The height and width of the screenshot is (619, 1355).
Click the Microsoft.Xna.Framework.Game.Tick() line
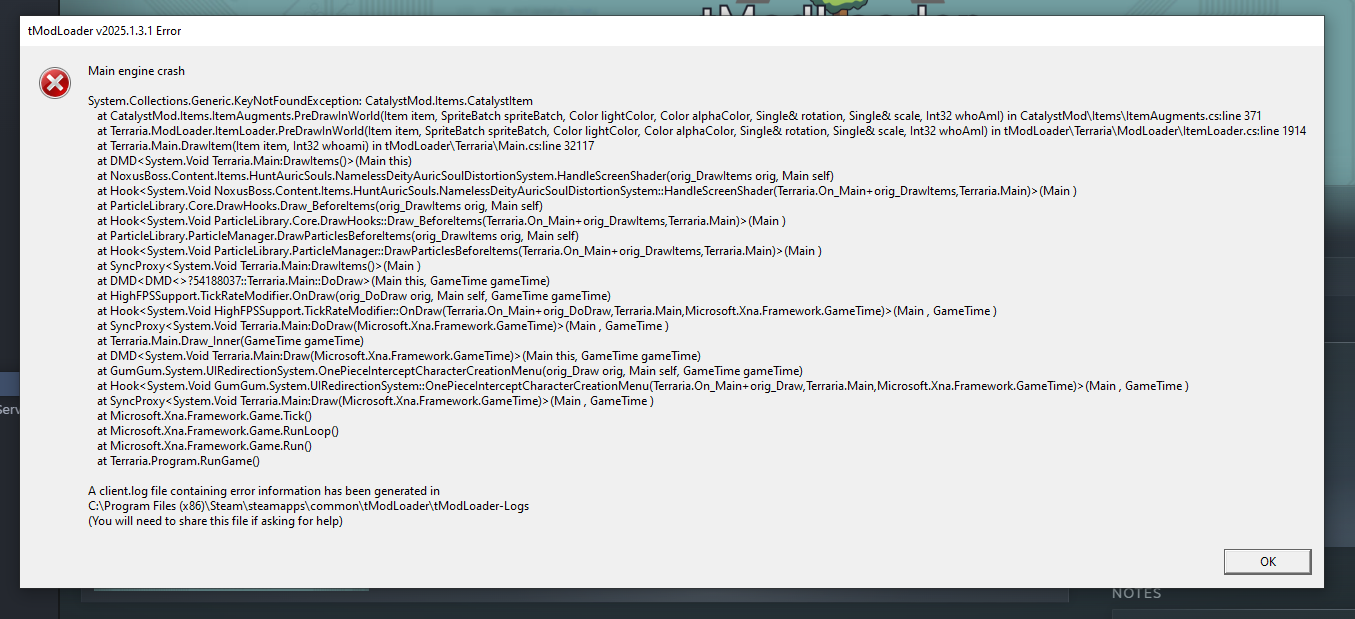(204, 416)
